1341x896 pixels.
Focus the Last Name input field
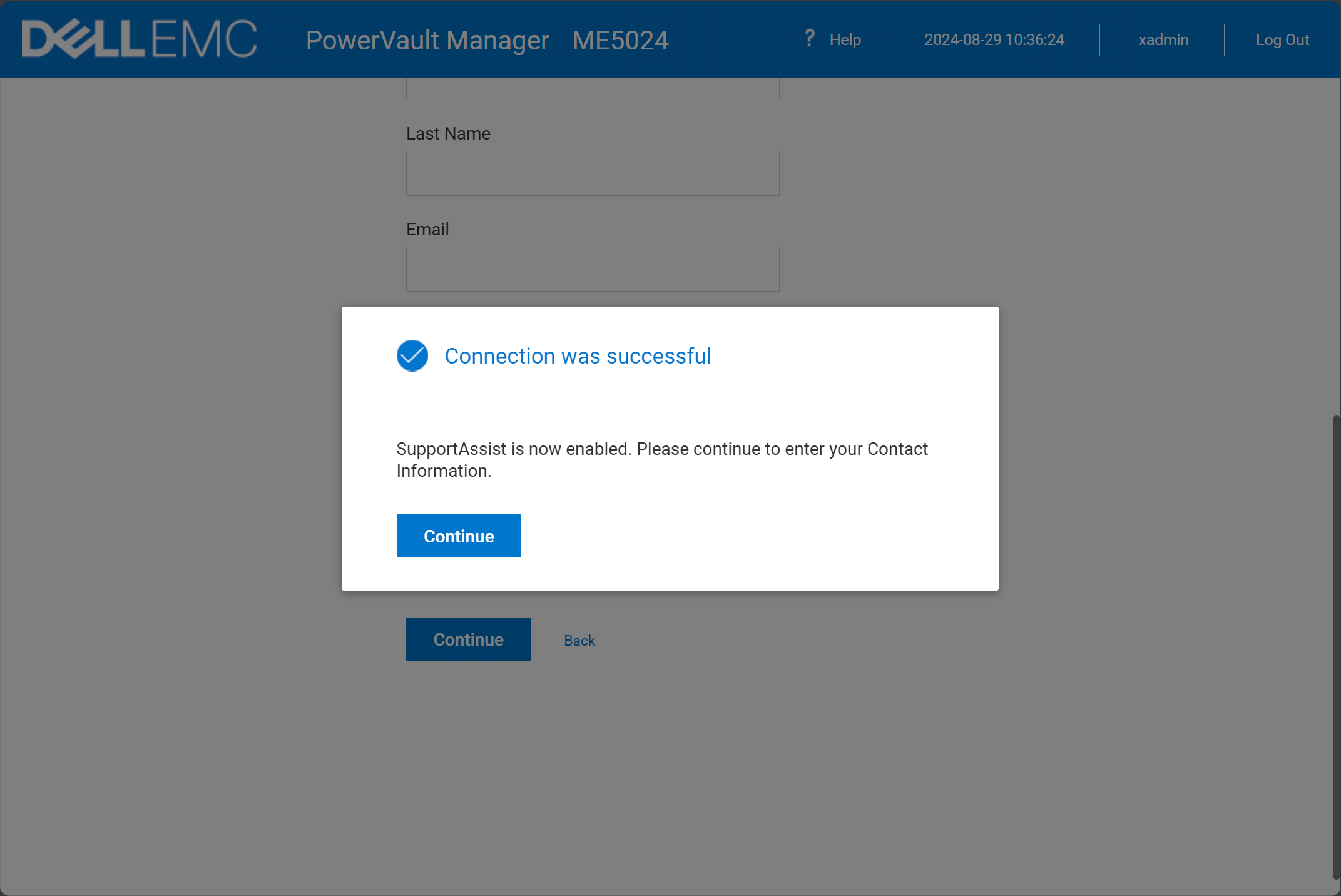592,173
